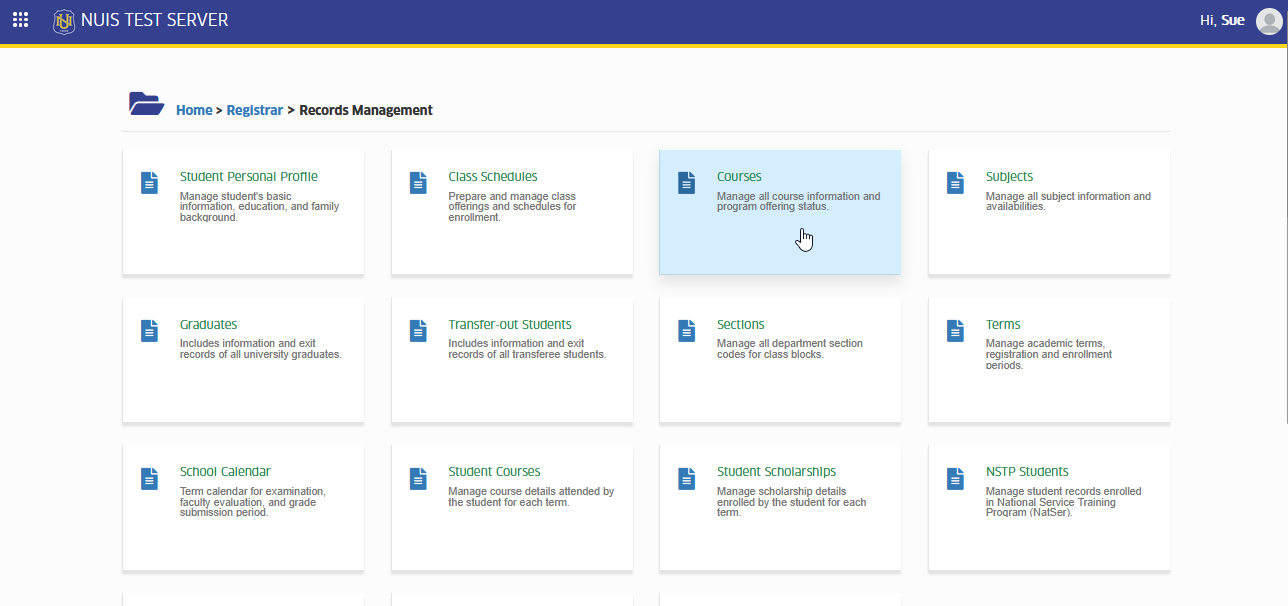Click the Student Scholarships document icon
This screenshot has height=606, width=1288.
pos(686,478)
